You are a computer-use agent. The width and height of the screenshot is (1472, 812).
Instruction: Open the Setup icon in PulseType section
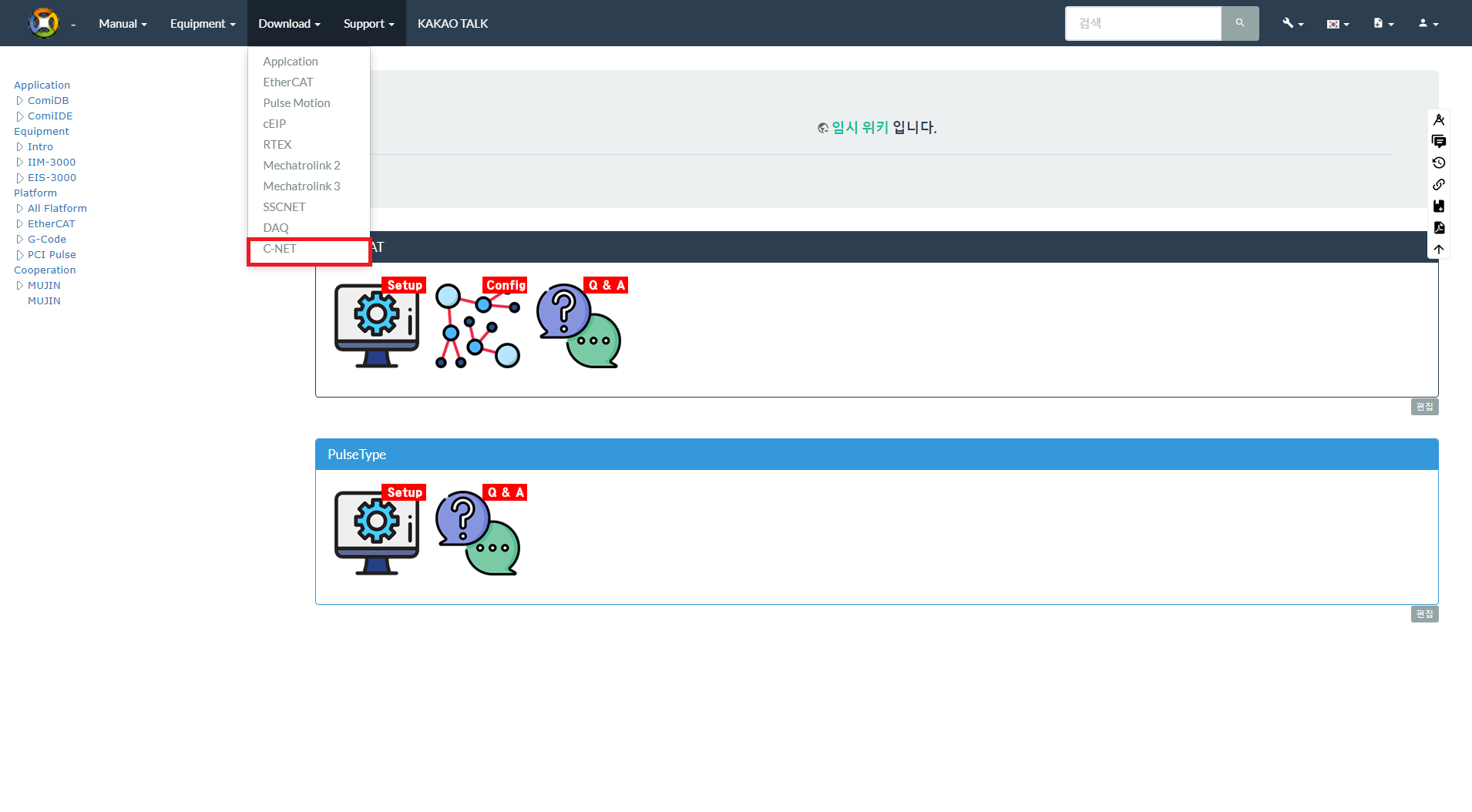(x=378, y=532)
